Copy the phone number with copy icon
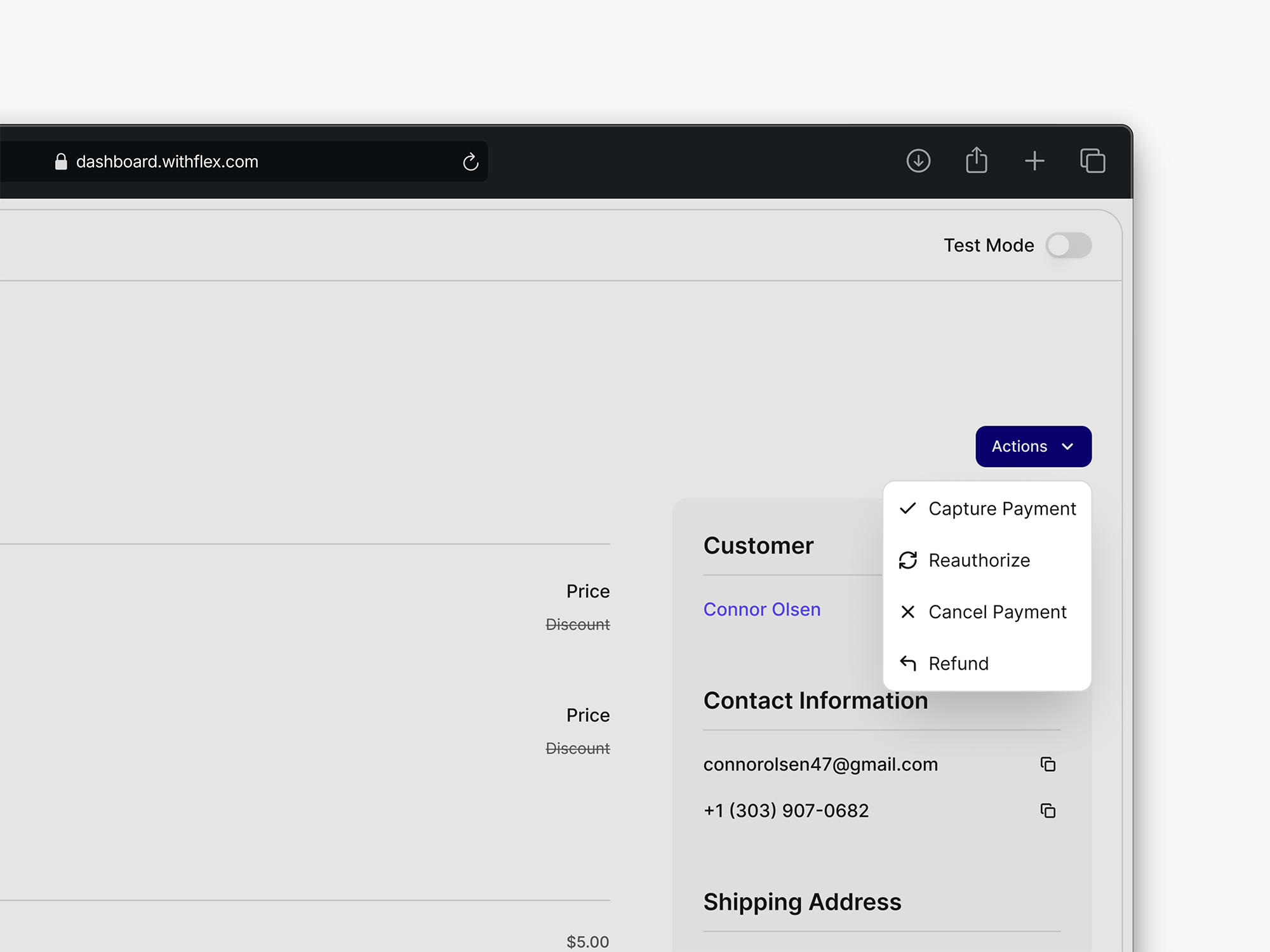The image size is (1270, 952). (x=1048, y=810)
